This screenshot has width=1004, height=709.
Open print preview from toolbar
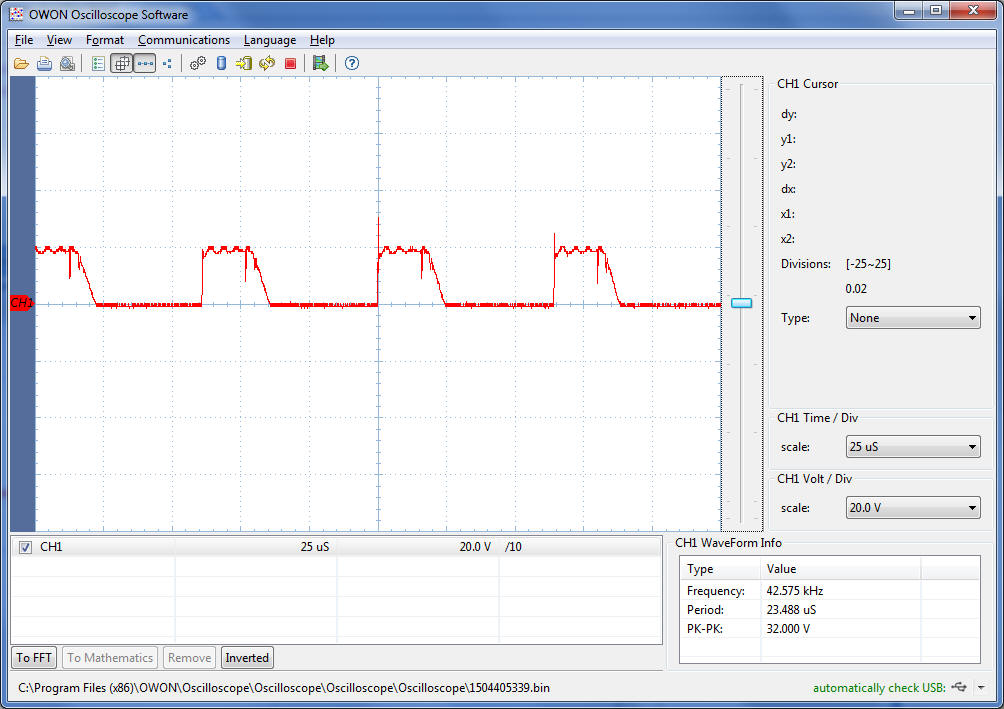67,63
